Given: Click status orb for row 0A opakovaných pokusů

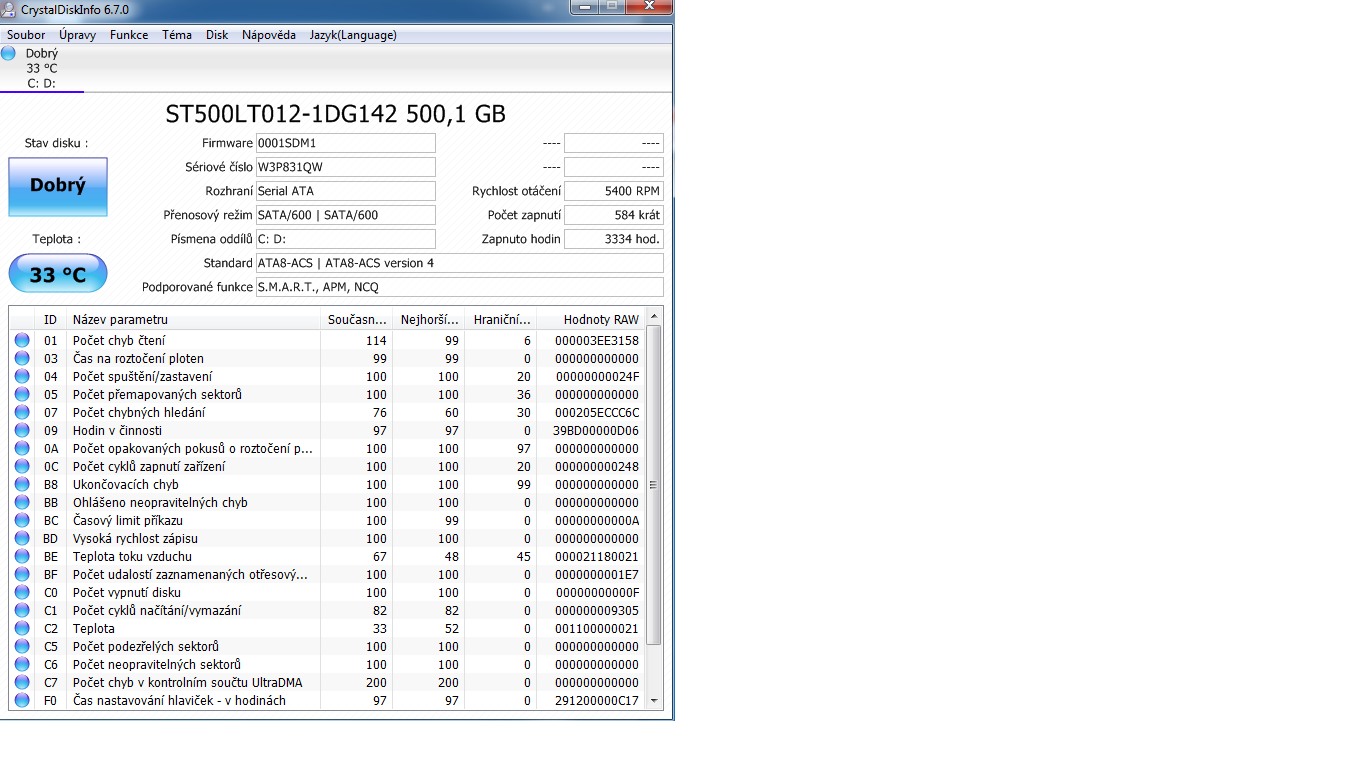Looking at the screenshot, I should 22,449.
